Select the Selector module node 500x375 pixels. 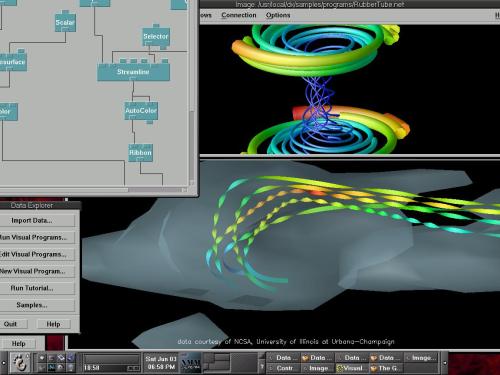156,37
